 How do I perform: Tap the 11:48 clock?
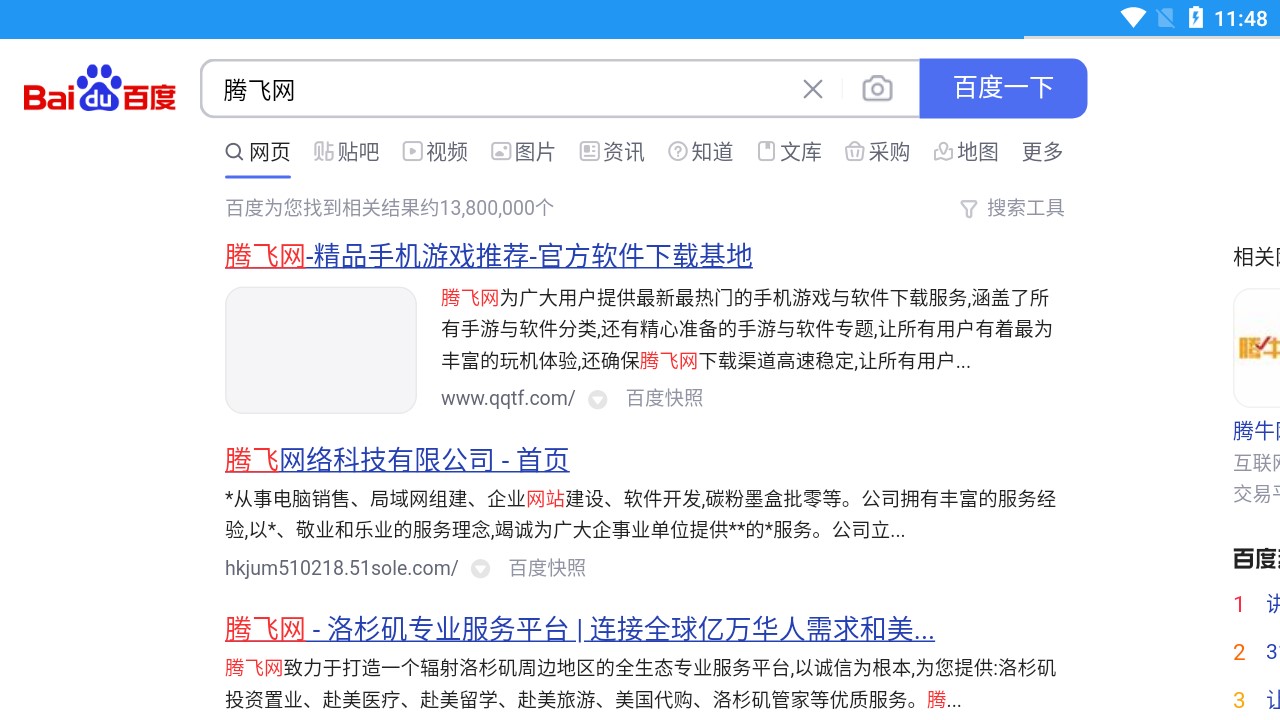(x=1241, y=18)
